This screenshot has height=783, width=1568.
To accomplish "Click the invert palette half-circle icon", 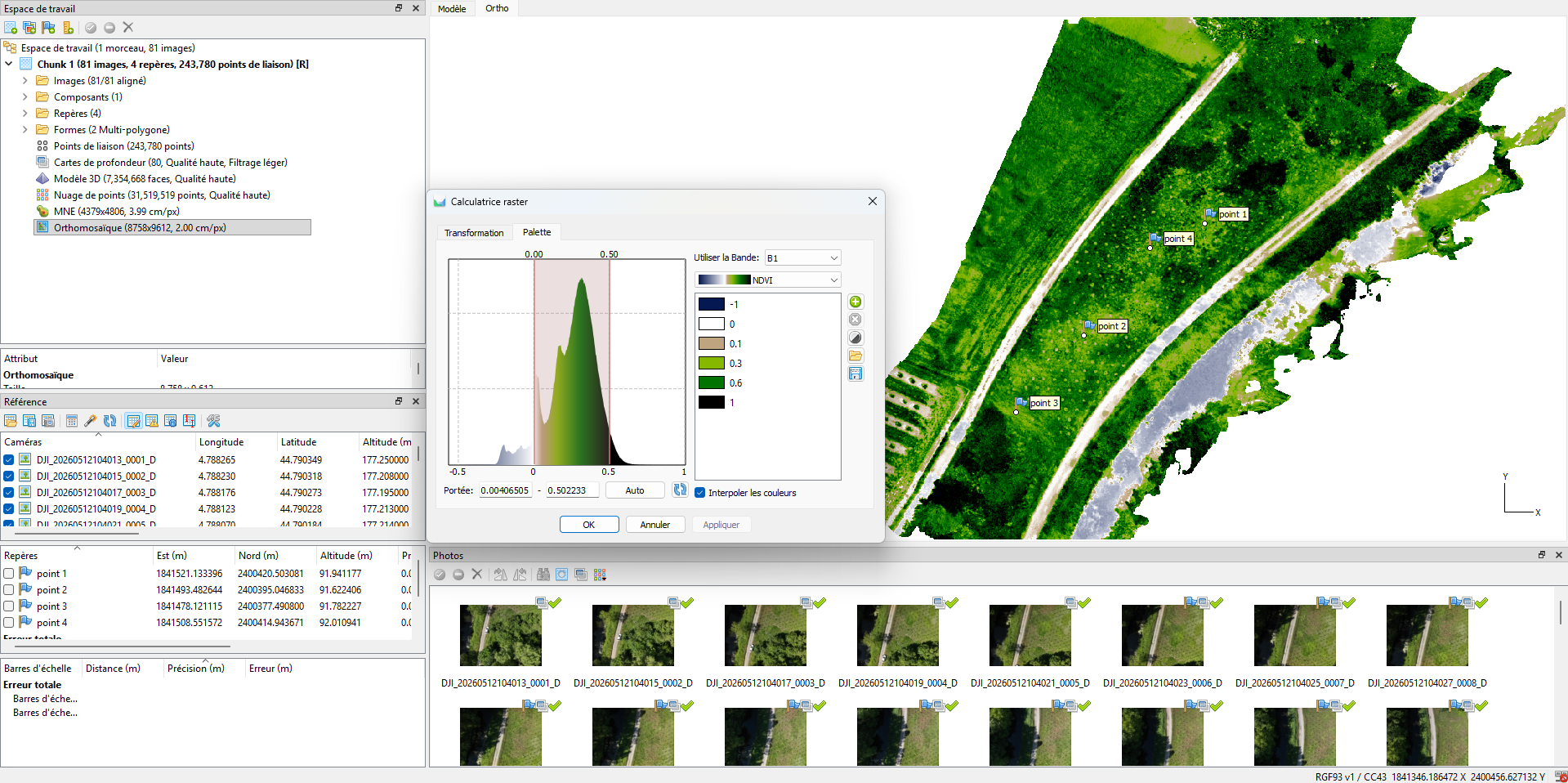I will pos(855,338).
